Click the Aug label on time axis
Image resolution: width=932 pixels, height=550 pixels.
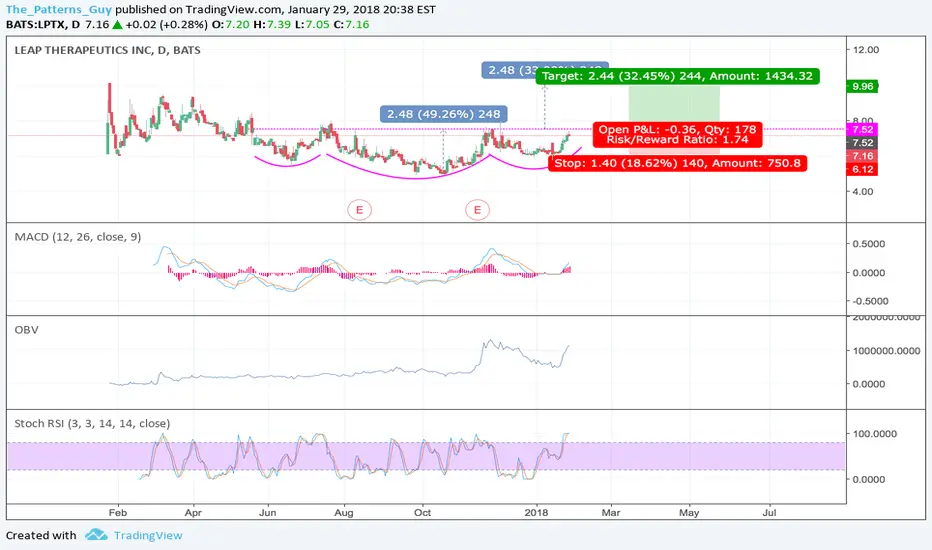pyautogui.click(x=344, y=513)
